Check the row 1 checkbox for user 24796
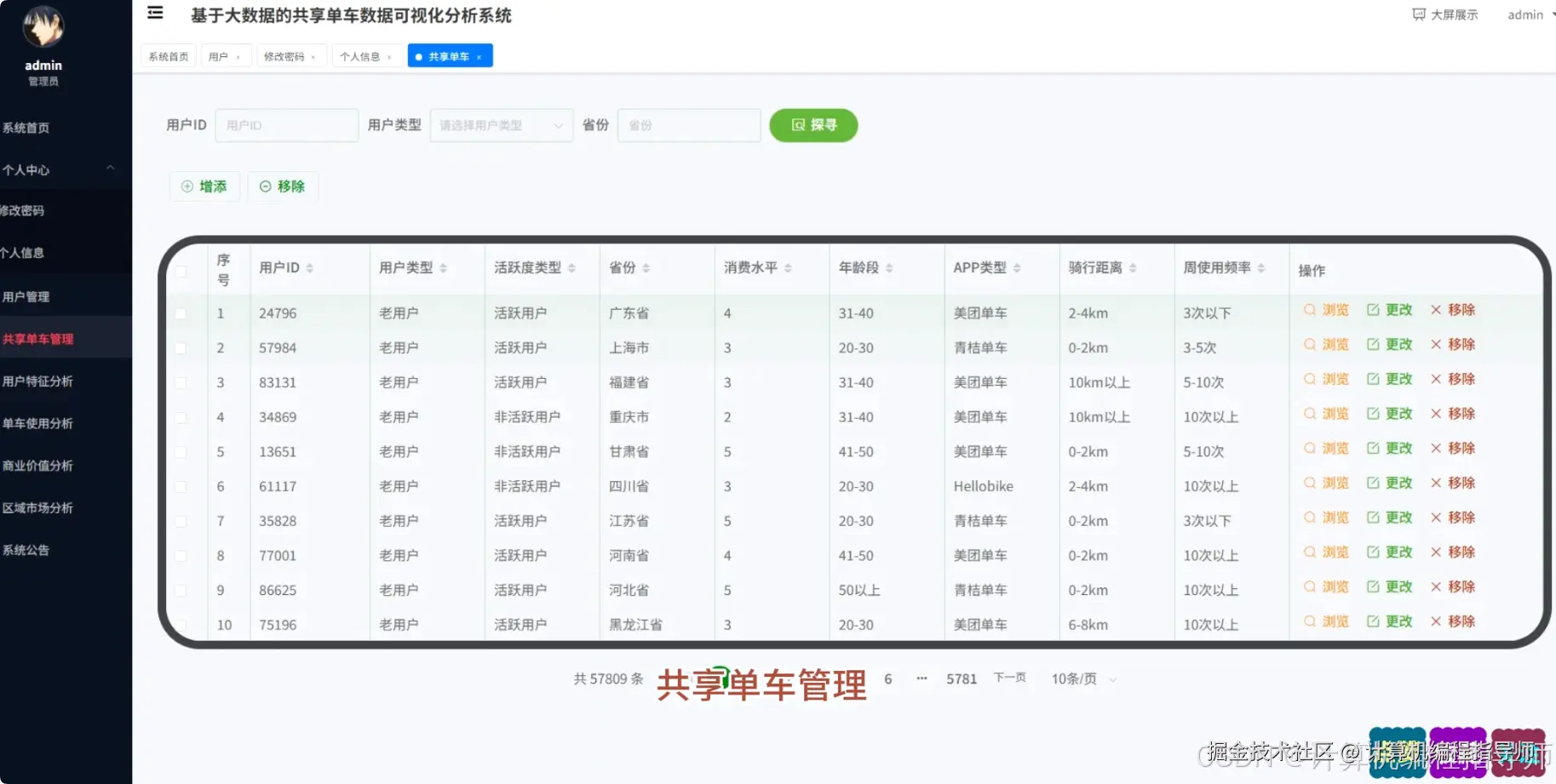Image resolution: width=1556 pixels, height=784 pixels. (181, 313)
